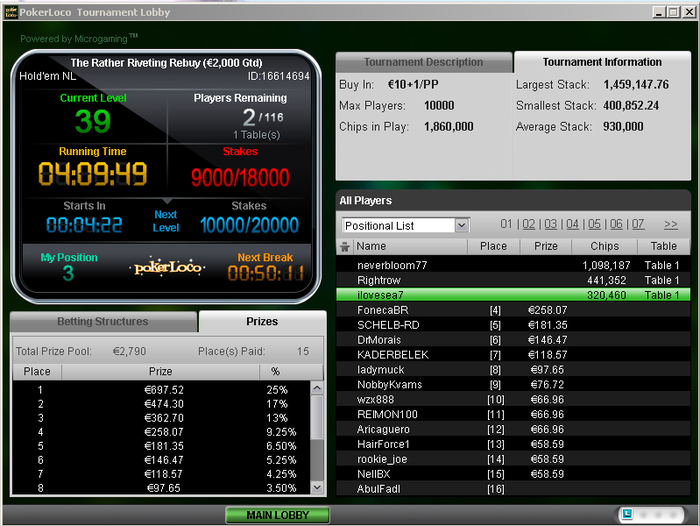Viewport: 700px width, 526px height.
Task: Select player row Rightrow
Action: pyautogui.click(x=513, y=280)
